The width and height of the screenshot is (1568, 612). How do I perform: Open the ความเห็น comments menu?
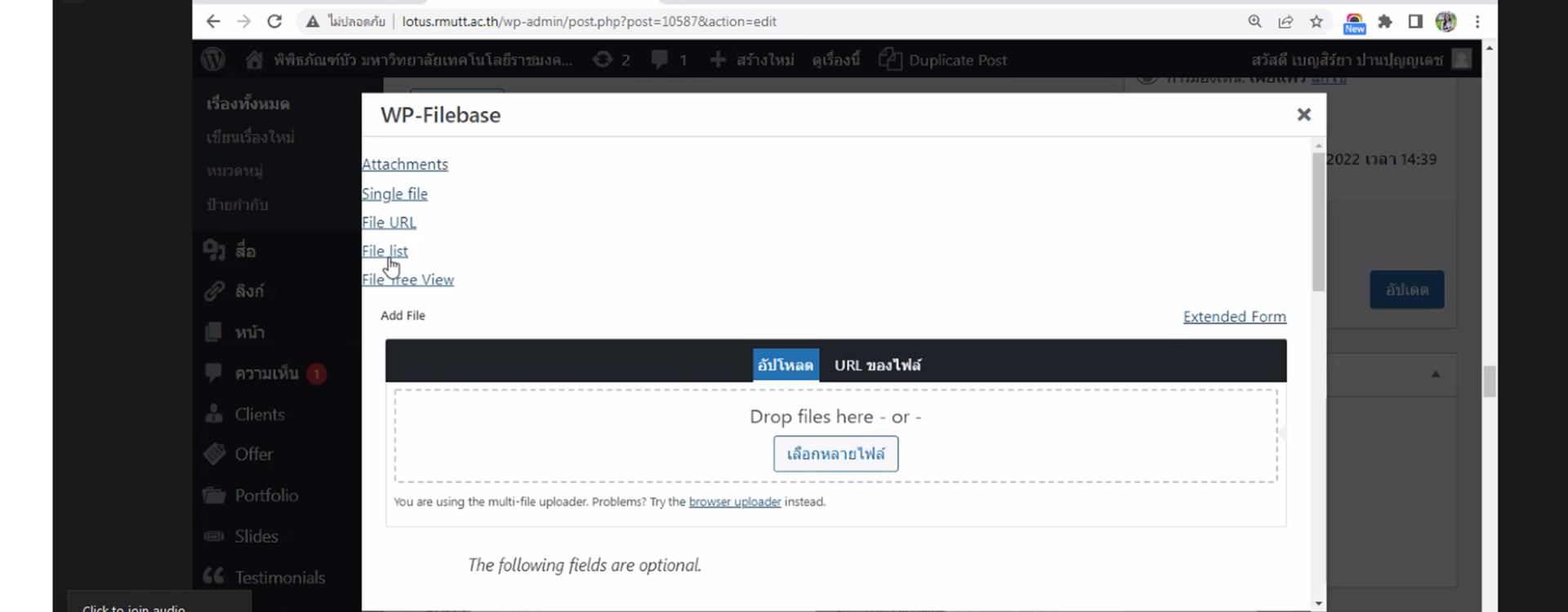tap(266, 373)
